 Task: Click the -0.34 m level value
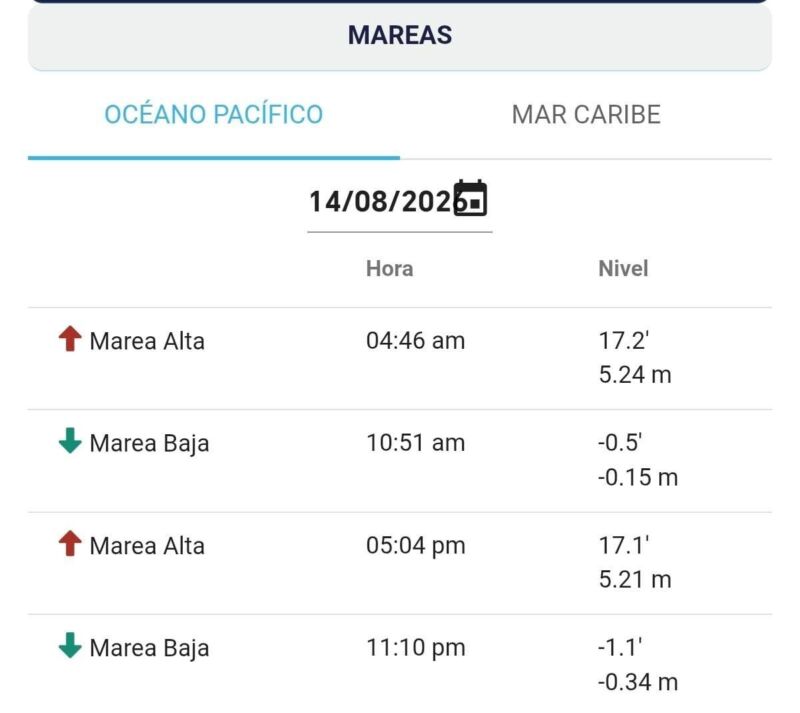638,682
